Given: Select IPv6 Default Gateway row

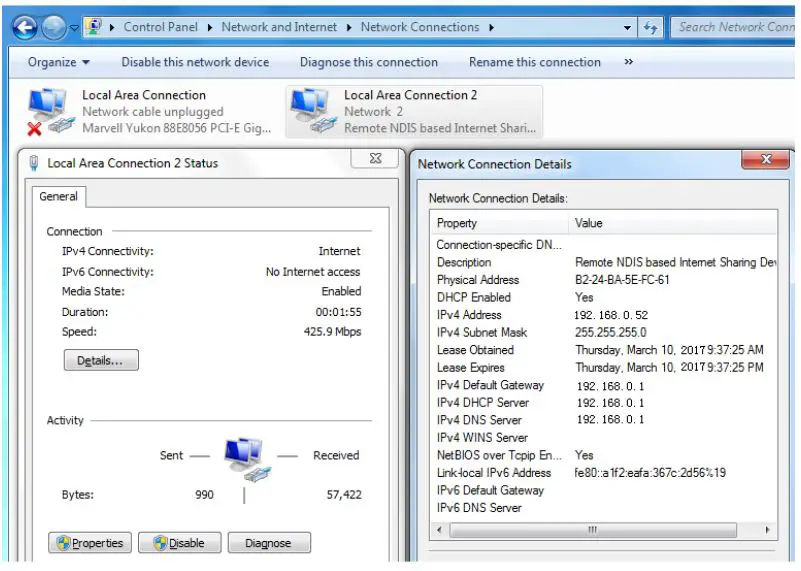Looking at the screenshot, I should click(605, 490).
